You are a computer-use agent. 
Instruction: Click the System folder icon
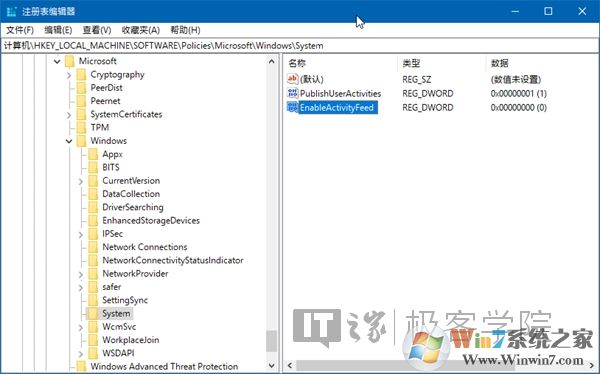point(93,314)
